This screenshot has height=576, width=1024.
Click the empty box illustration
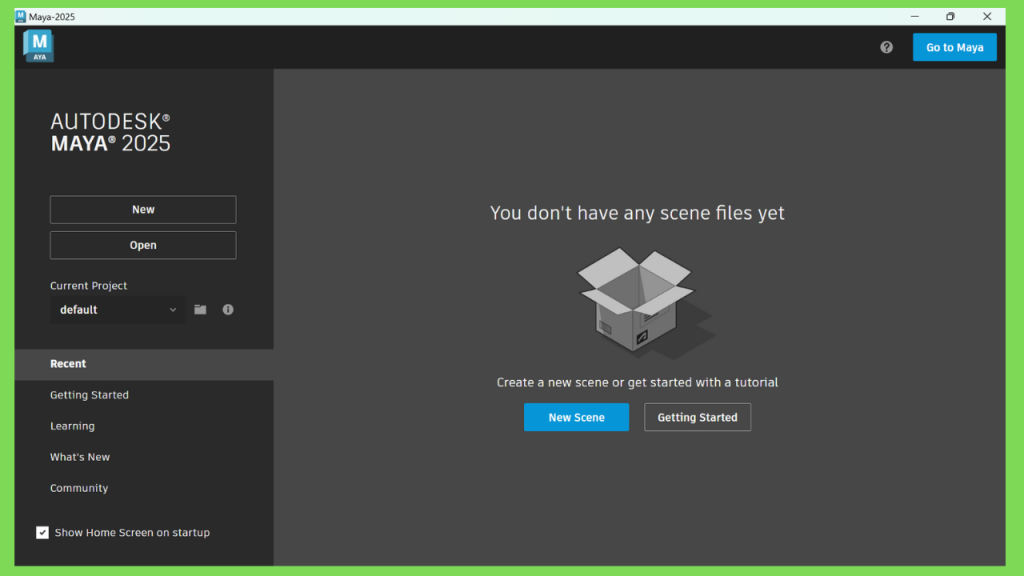pyautogui.click(x=645, y=303)
